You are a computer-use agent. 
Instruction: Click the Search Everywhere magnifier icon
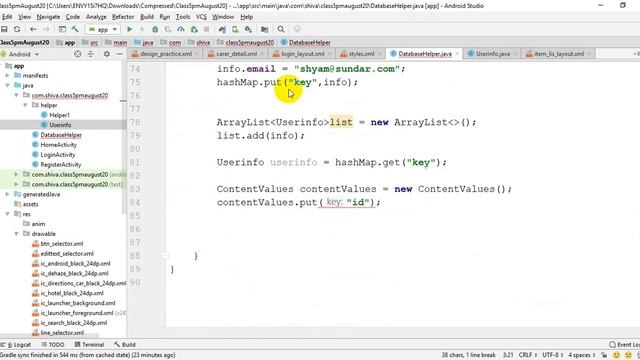tap(281, 29)
